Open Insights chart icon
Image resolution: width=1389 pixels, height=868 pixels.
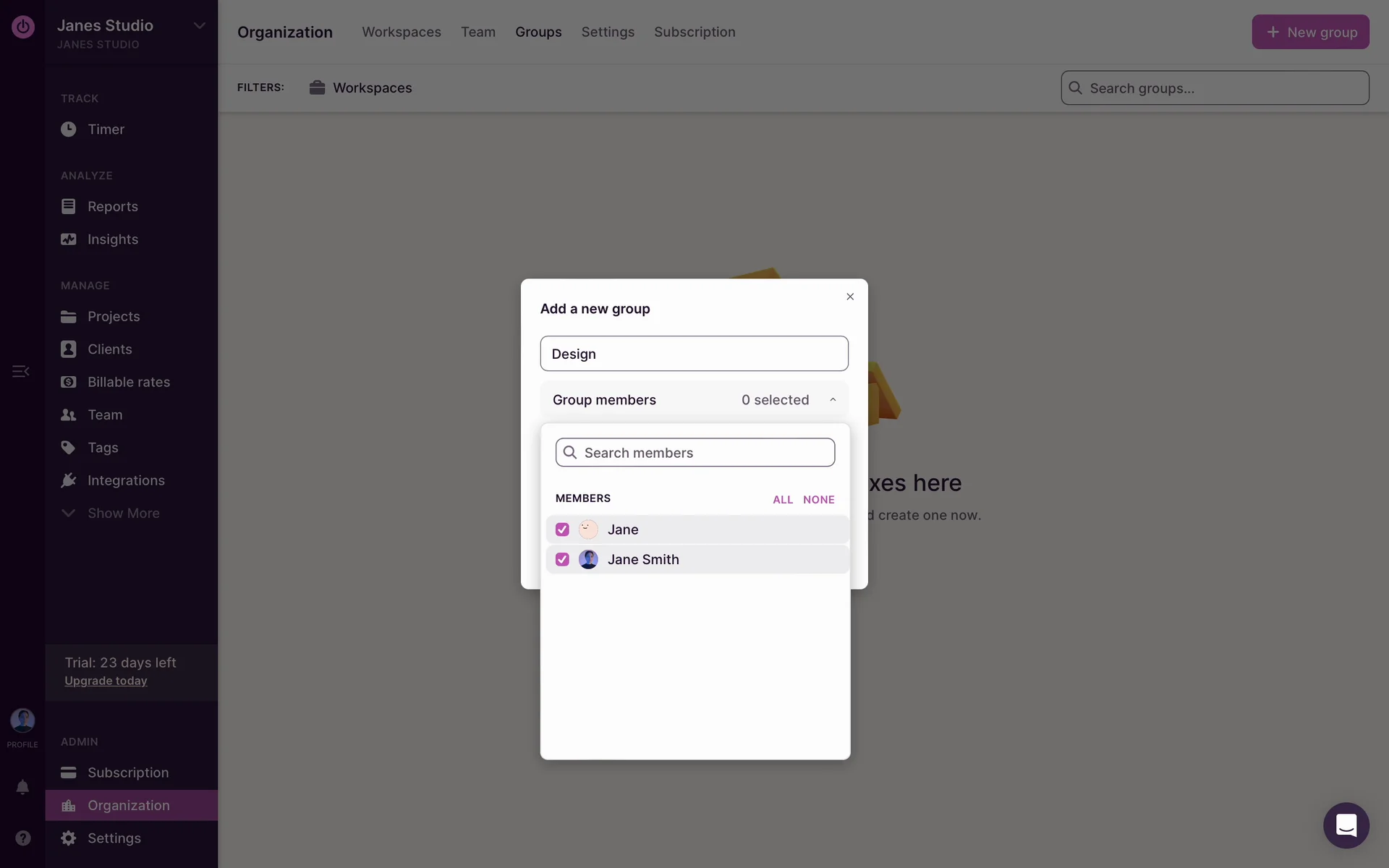[68, 239]
